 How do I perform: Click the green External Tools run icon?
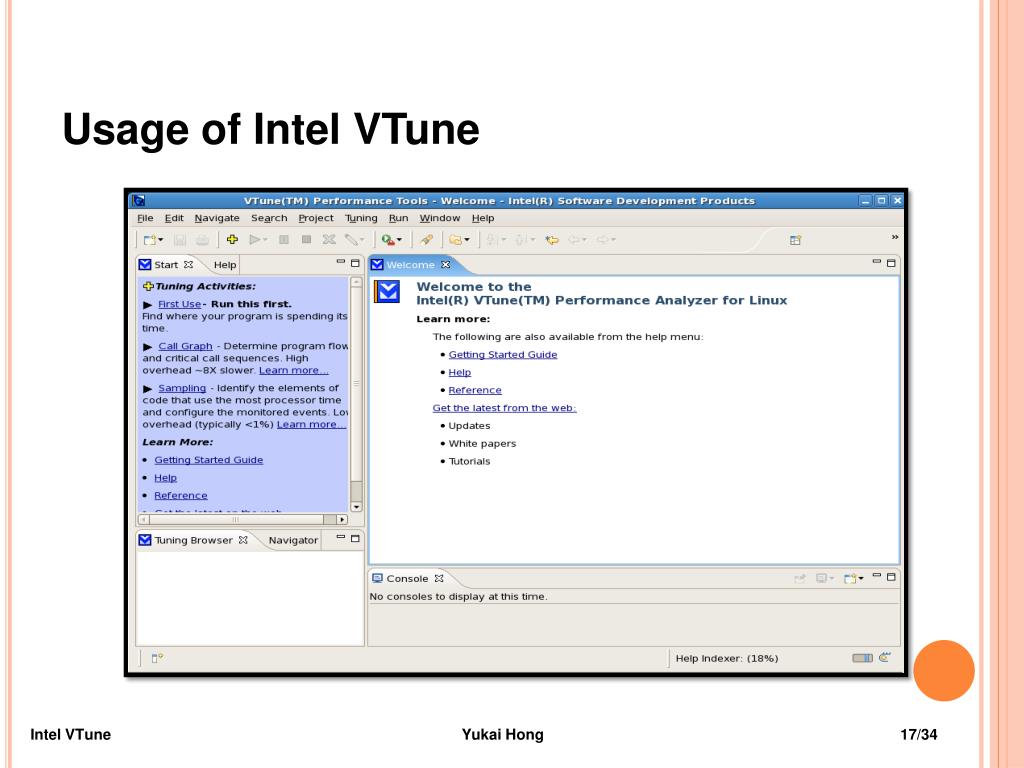coord(388,240)
